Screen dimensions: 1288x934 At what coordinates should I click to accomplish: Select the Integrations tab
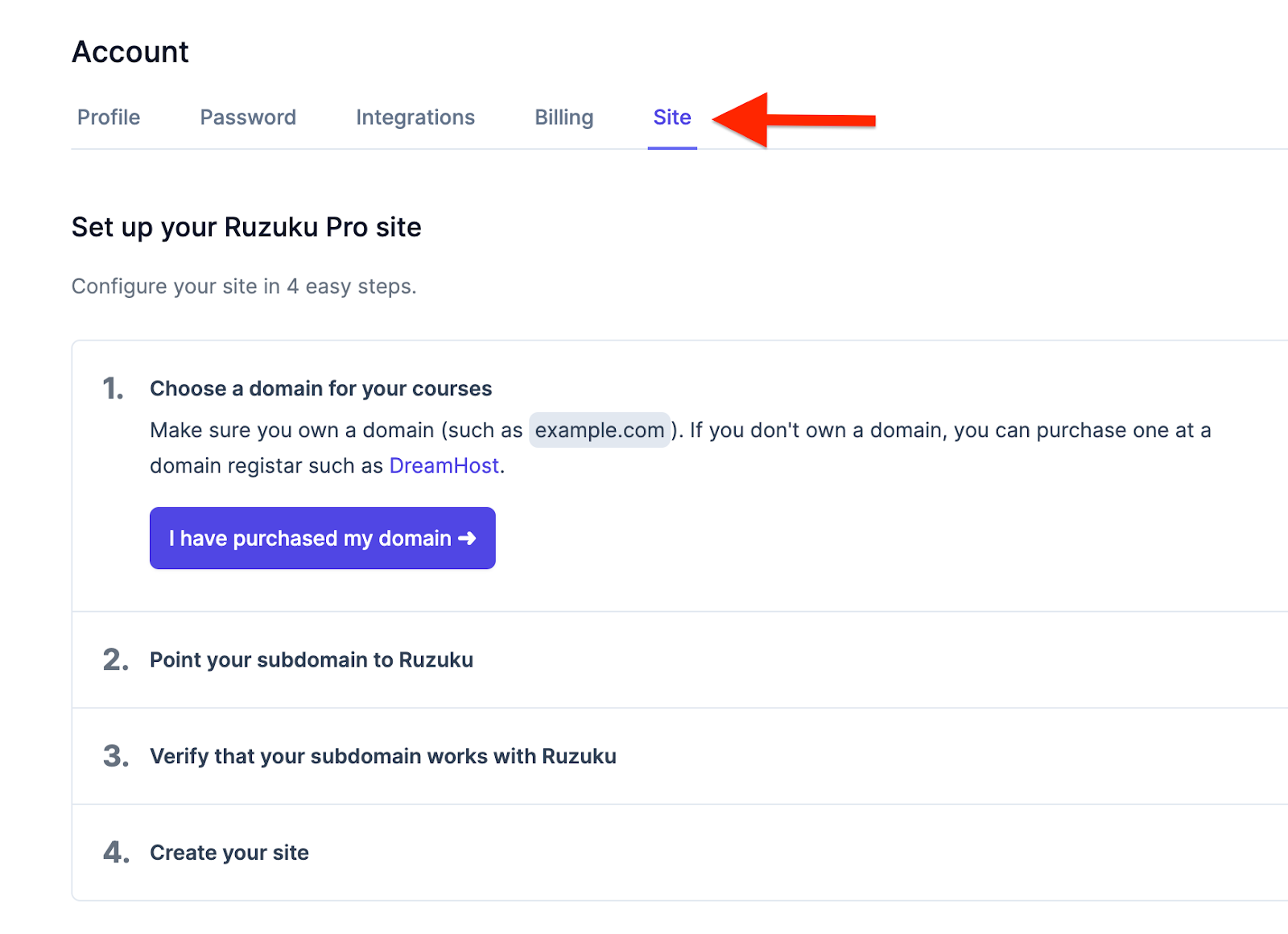pos(415,117)
